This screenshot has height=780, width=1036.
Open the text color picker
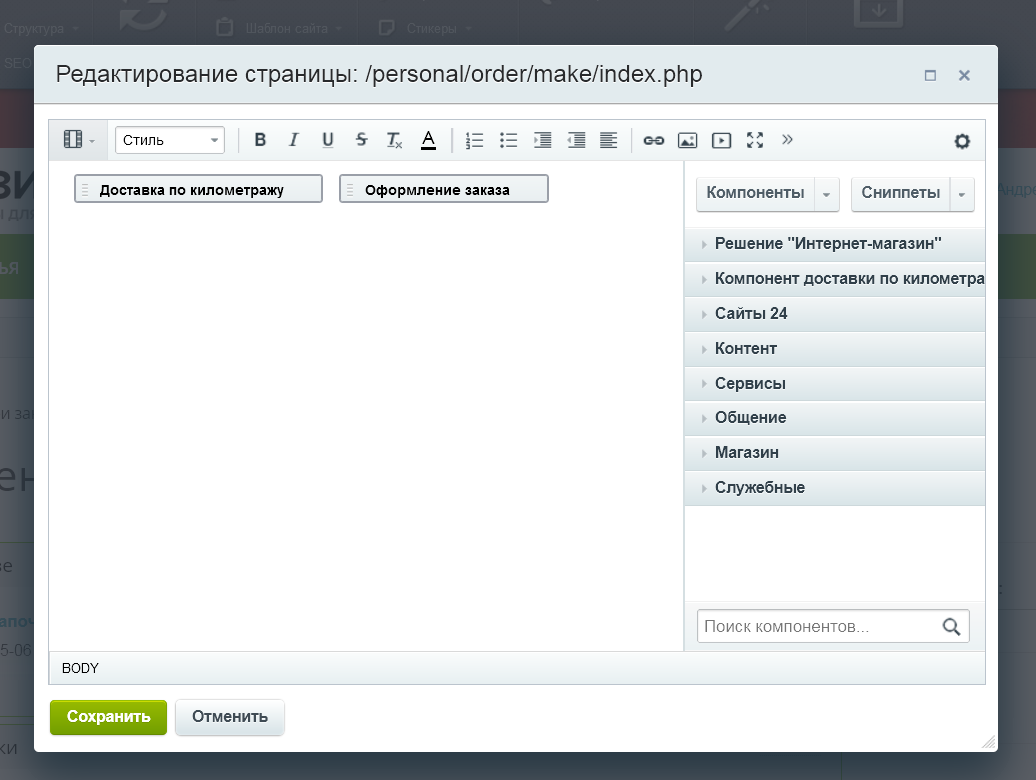click(428, 140)
